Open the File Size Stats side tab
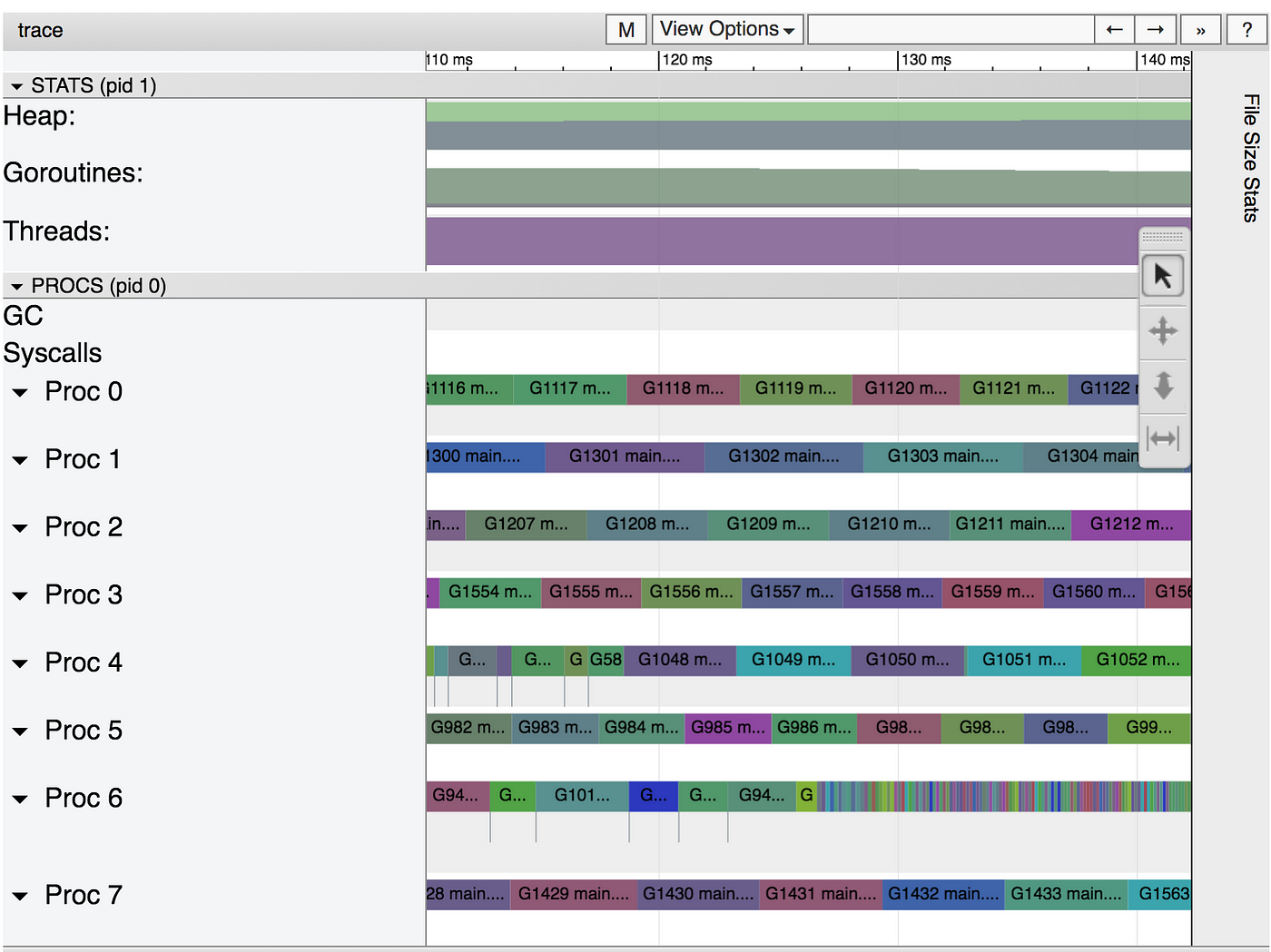 click(x=1251, y=158)
